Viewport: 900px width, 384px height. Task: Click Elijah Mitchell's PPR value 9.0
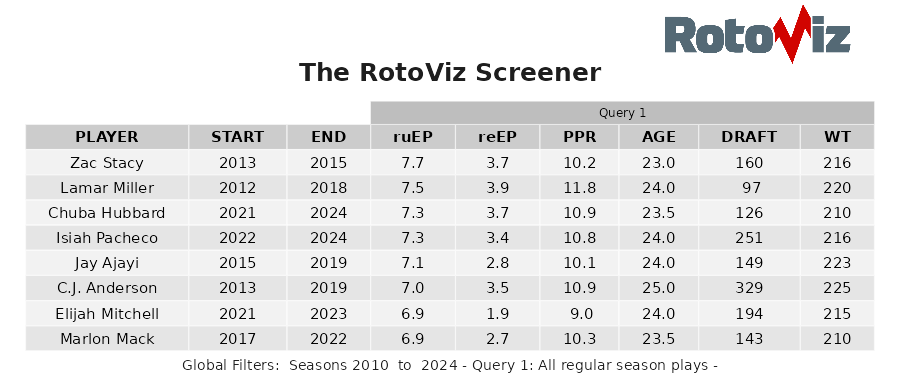coord(579,314)
